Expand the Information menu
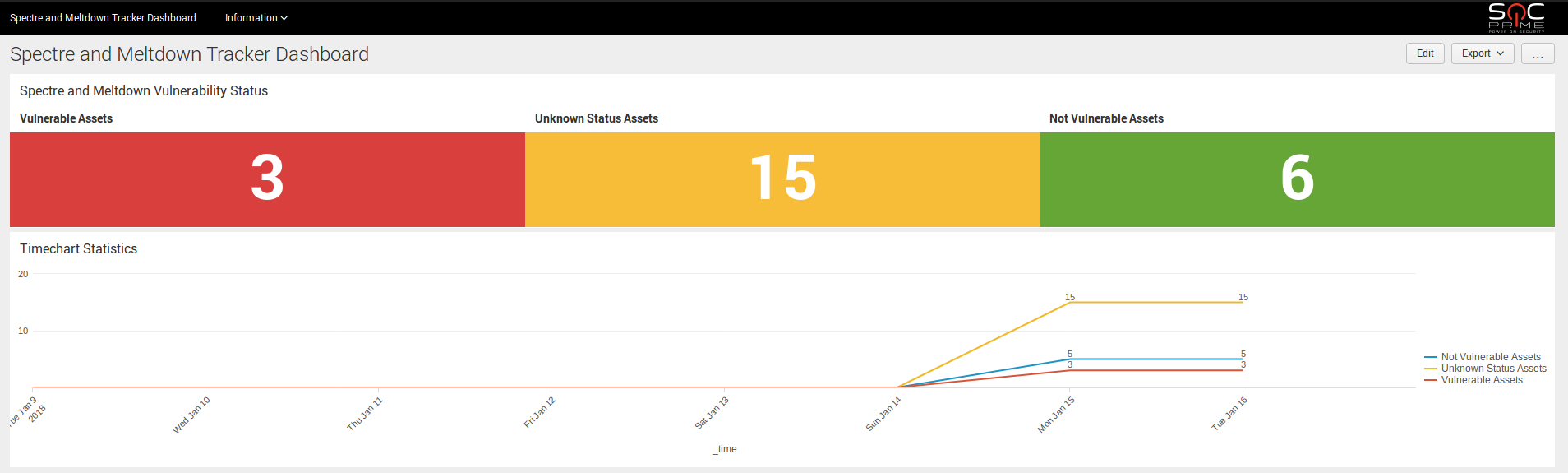 (x=256, y=17)
